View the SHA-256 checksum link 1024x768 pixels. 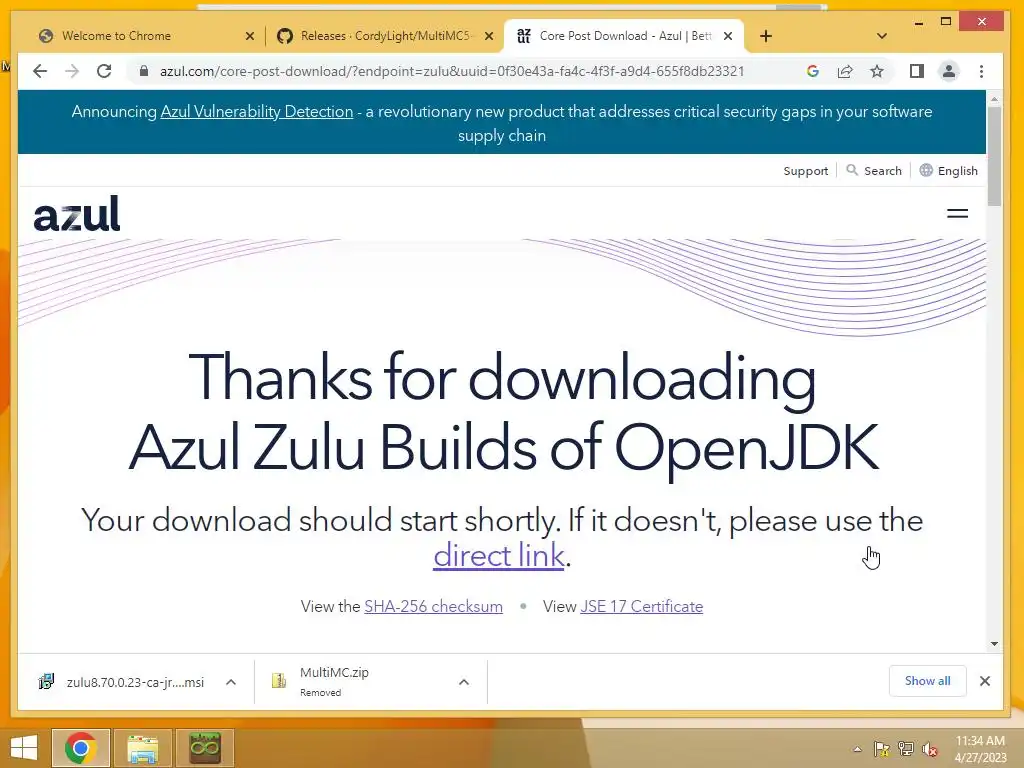click(x=434, y=607)
